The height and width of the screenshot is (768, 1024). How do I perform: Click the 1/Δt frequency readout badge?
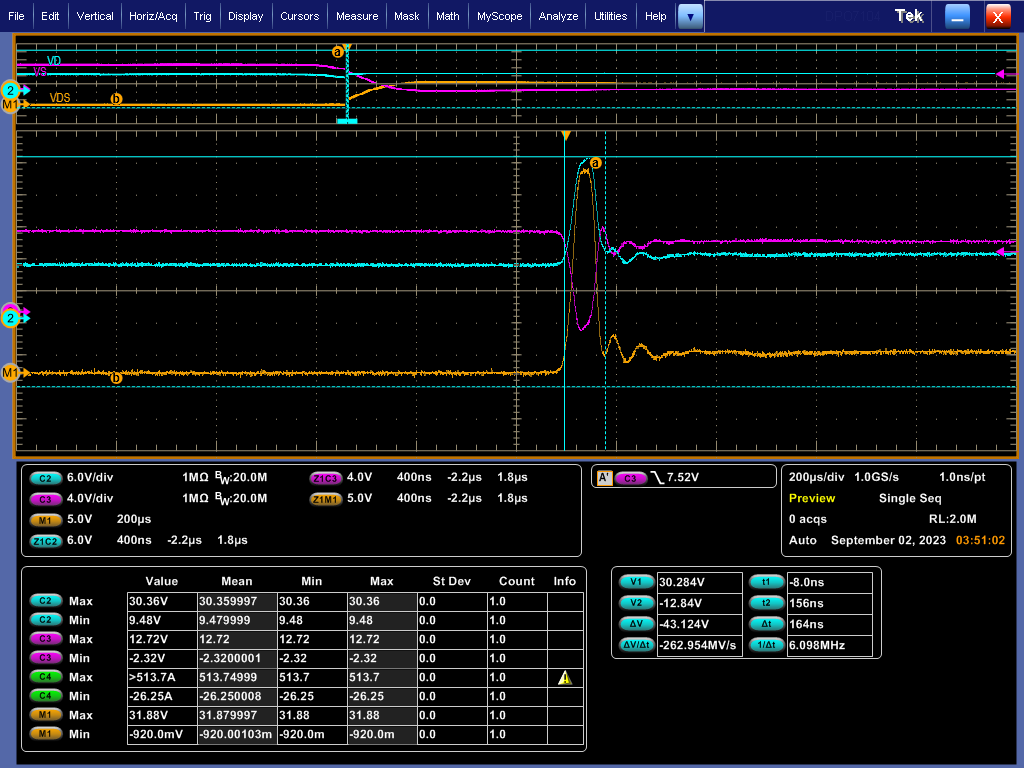point(765,645)
